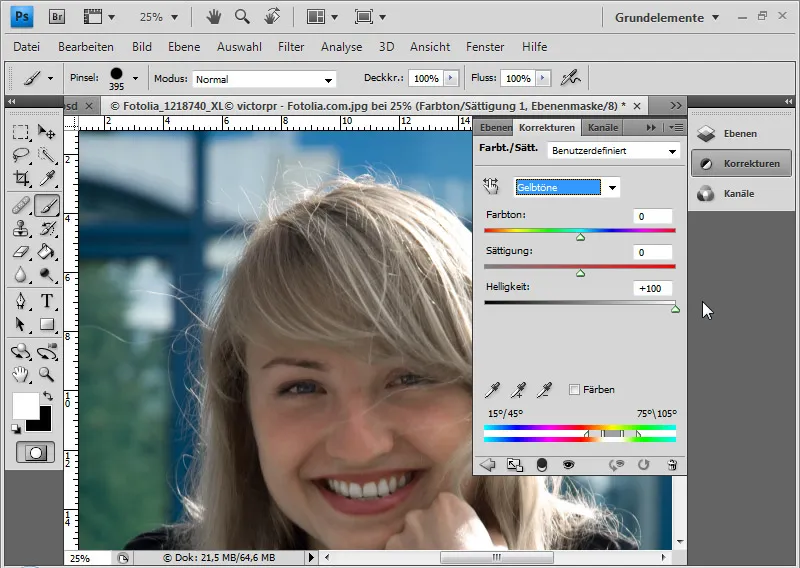This screenshot has height=568, width=800.
Task: Click the horizontal scrollbar thumb
Action: click(496, 557)
